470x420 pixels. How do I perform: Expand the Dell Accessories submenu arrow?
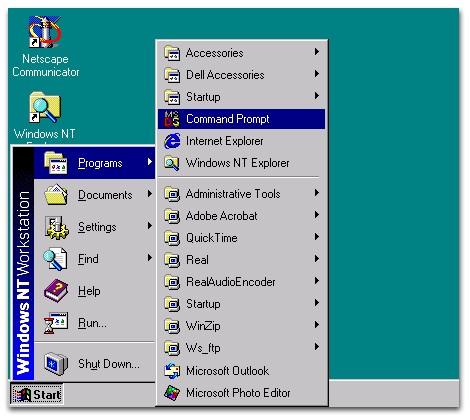coord(317,74)
